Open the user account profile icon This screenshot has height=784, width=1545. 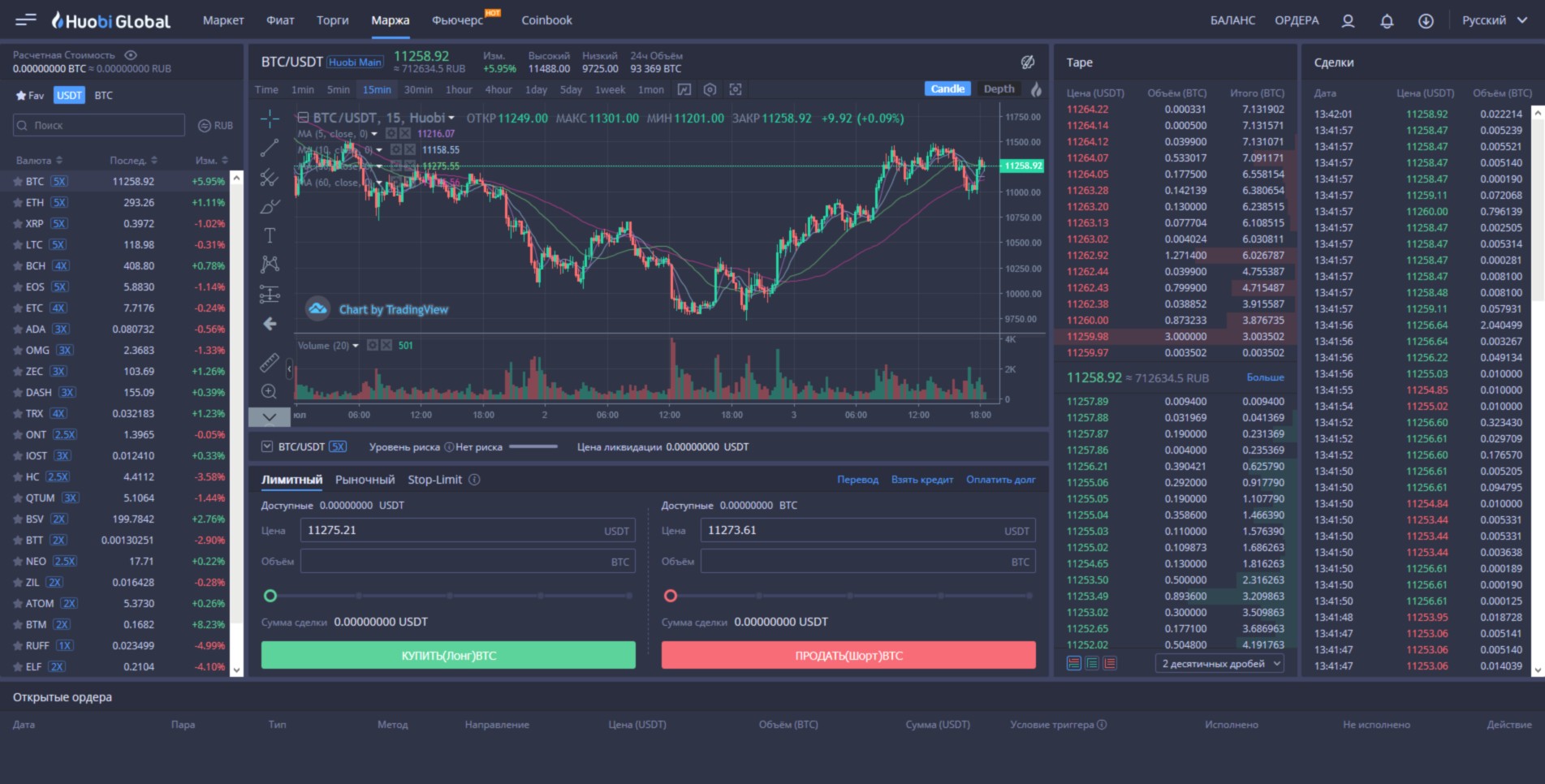tap(1348, 21)
